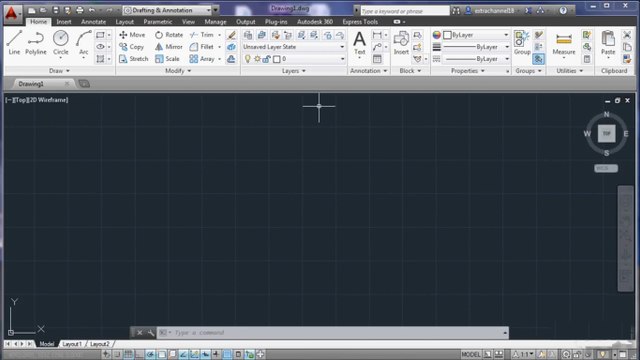
Task: Toggle MODEL space button in status bar
Action: [x=471, y=354]
